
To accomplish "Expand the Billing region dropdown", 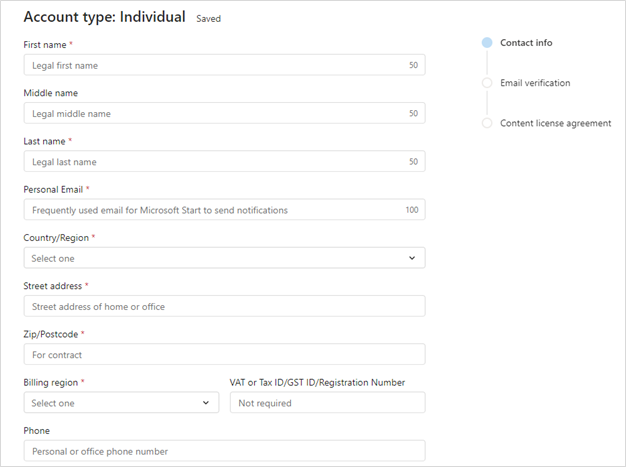I will pos(120,403).
